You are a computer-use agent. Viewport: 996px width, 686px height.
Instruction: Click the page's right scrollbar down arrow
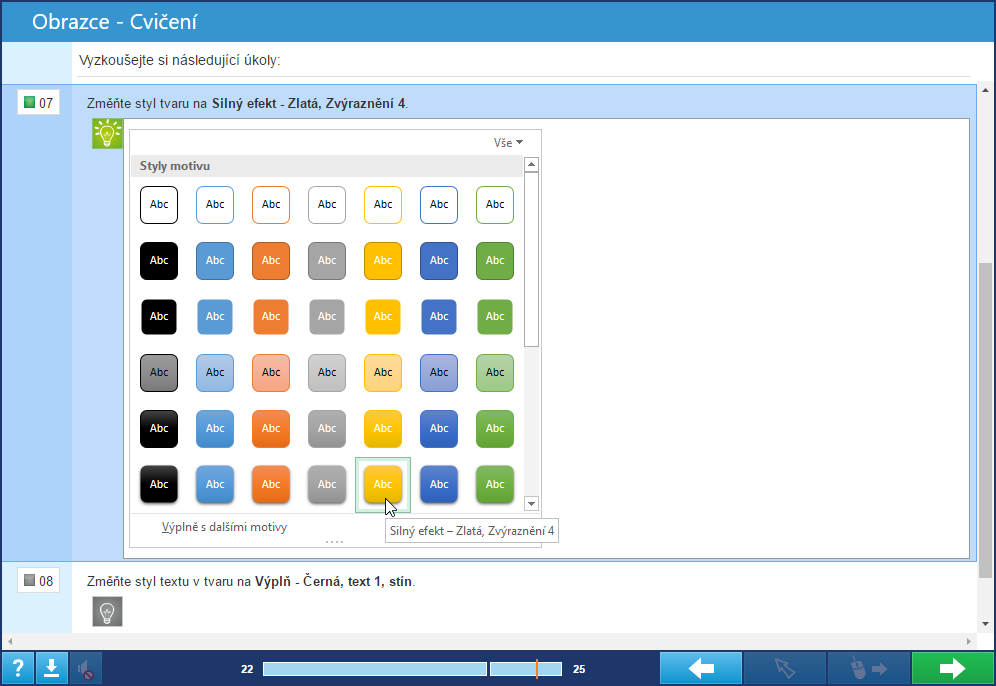coord(985,624)
